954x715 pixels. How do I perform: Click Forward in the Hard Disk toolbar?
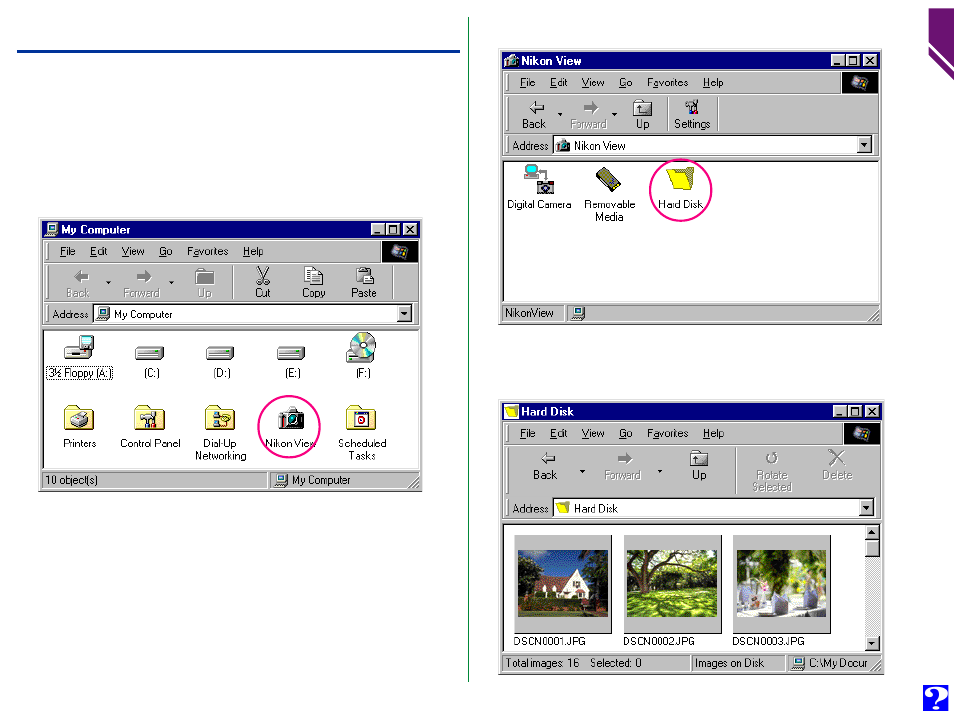[622, 466]
